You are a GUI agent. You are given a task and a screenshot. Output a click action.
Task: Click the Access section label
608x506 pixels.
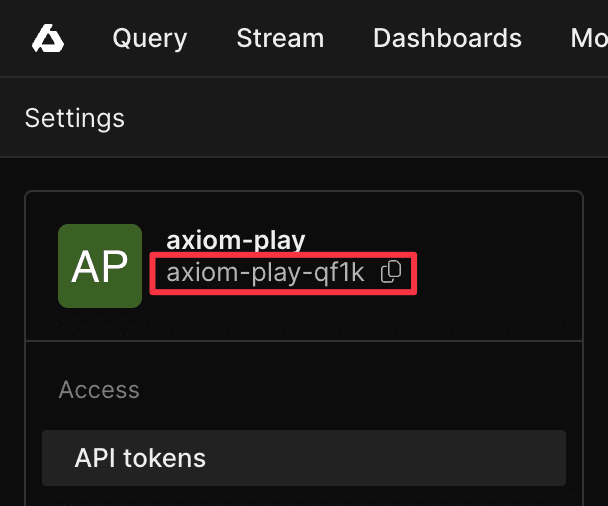tap(99, 389)
